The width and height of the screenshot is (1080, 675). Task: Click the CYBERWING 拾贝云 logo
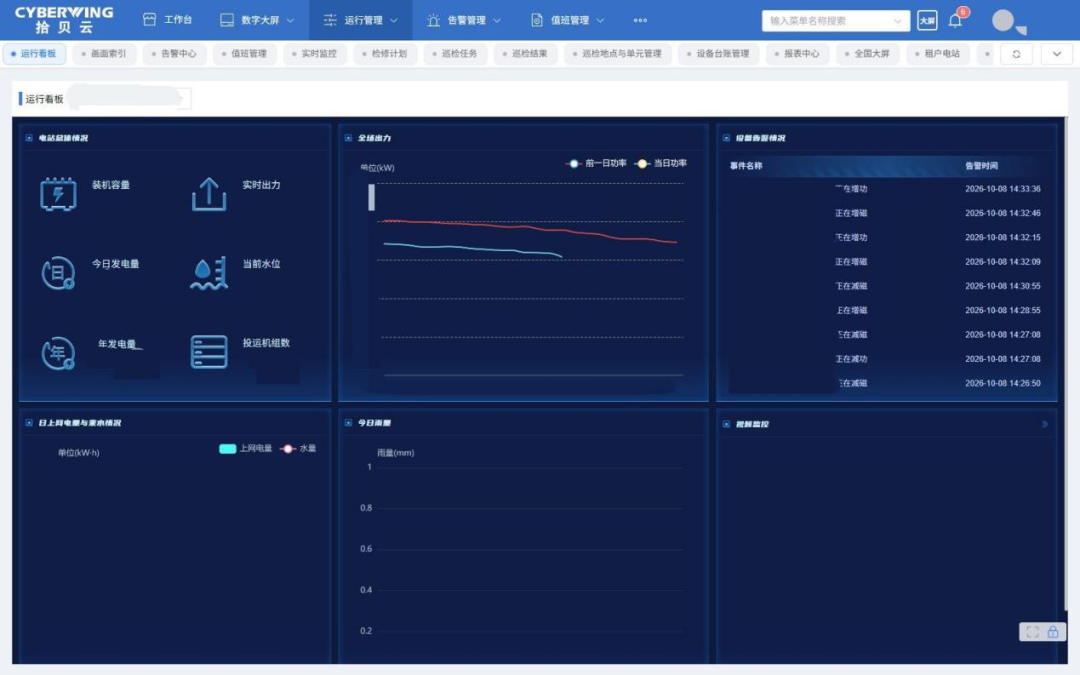(64, 20)
